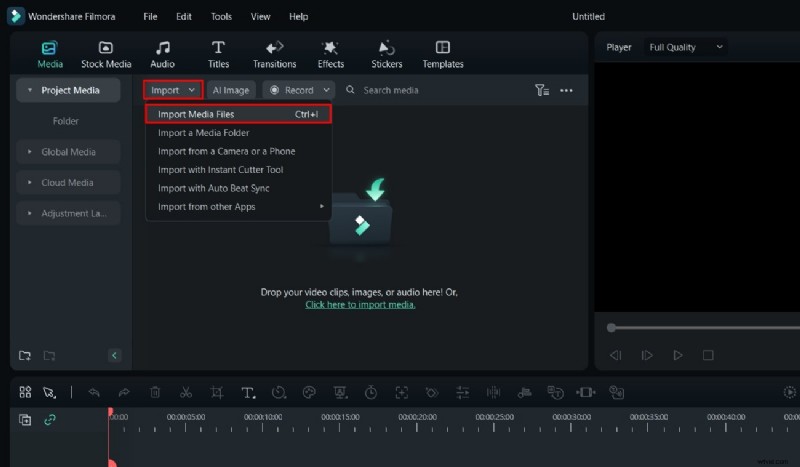Click the add track icon

pyautogui.click(x=25, y=420)
